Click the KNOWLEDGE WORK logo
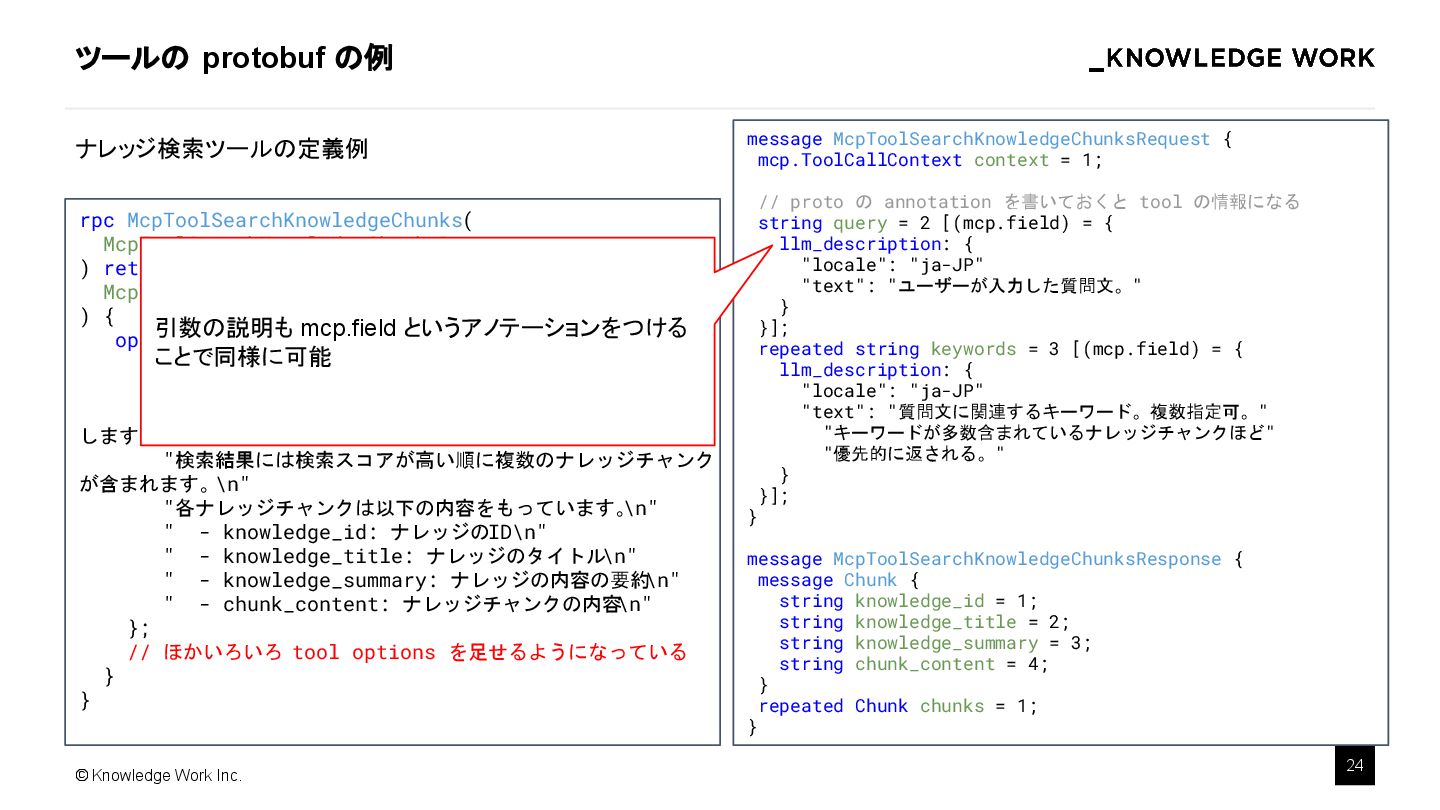Viewport: 1440px width, 810px height. click(1231, 59)
